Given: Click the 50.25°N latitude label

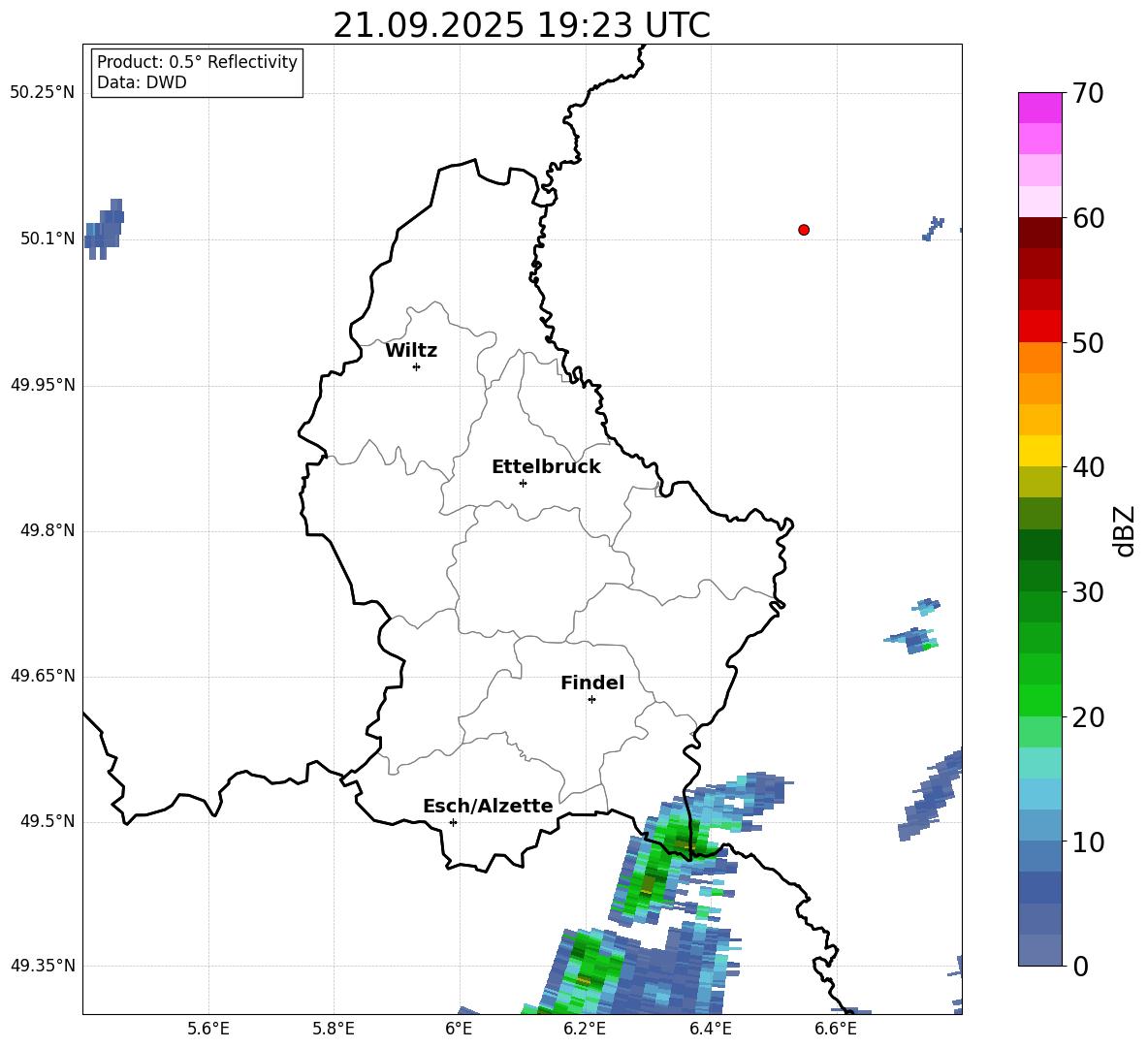Looking at the screenshot, I should [x=43, y=93].
